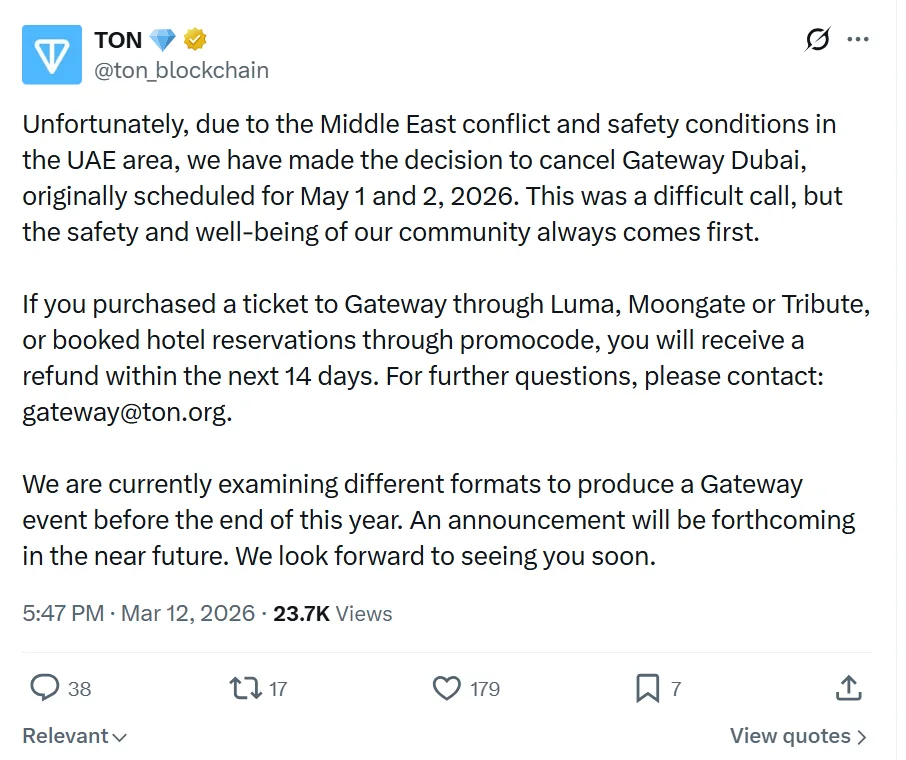Screen dimensions: 906x760
Task: Reply to the TON tweet
Action: coord(46,688)
